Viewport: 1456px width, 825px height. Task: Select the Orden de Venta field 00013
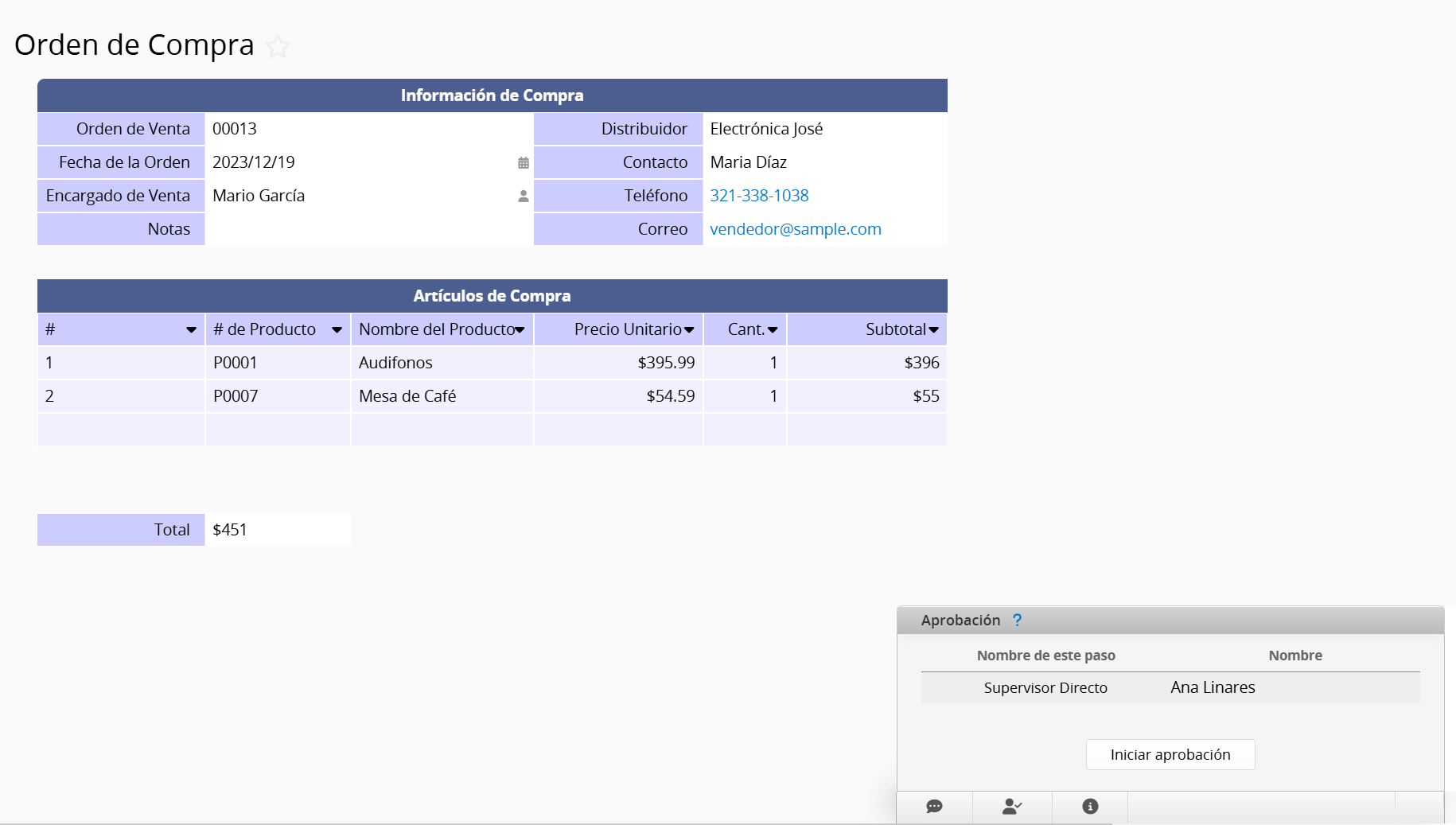tap(368, 129)
